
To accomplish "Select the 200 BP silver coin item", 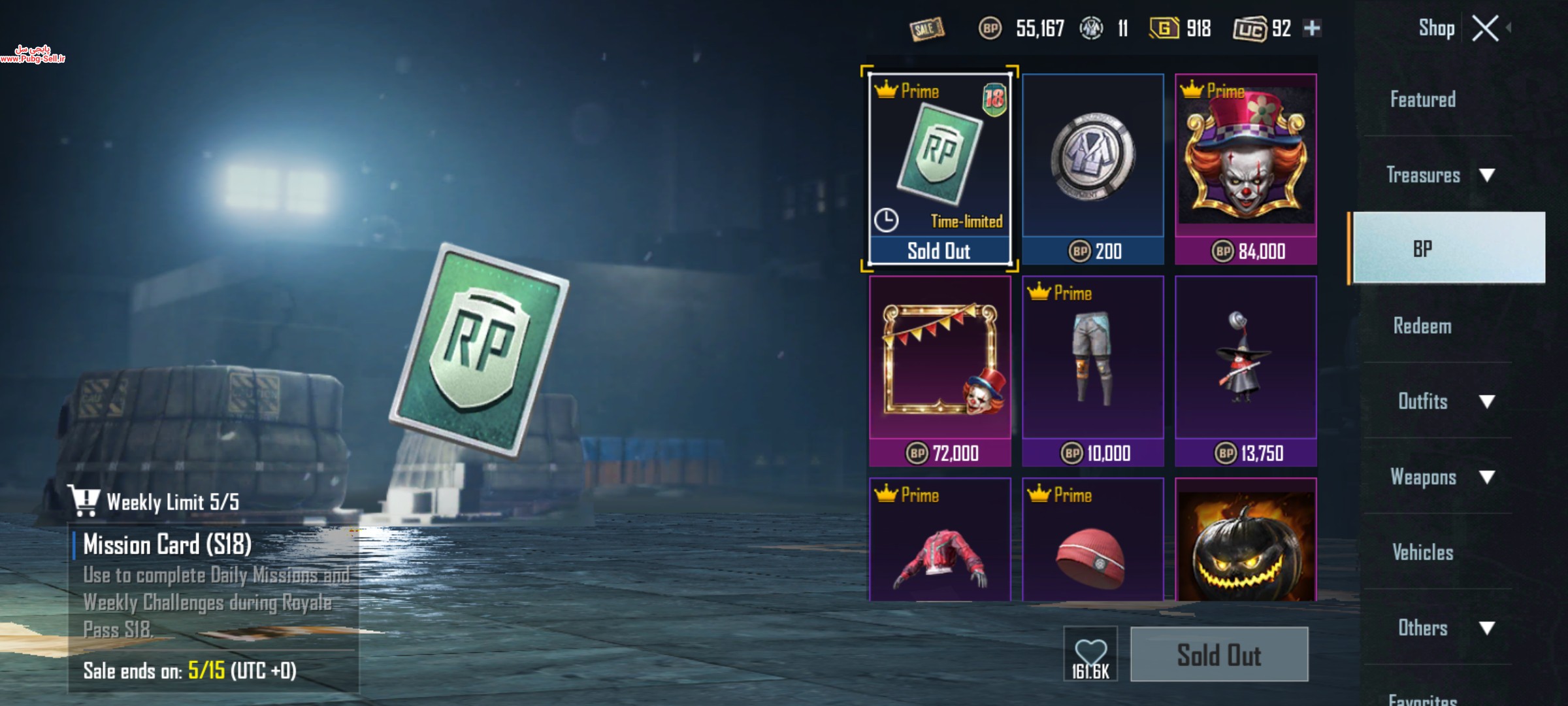I will point(1093,169).
